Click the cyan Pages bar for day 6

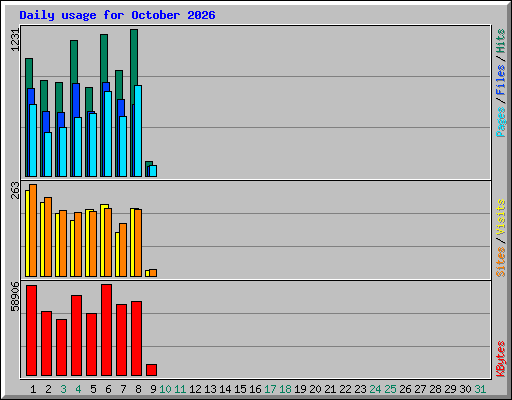(108, 134)
